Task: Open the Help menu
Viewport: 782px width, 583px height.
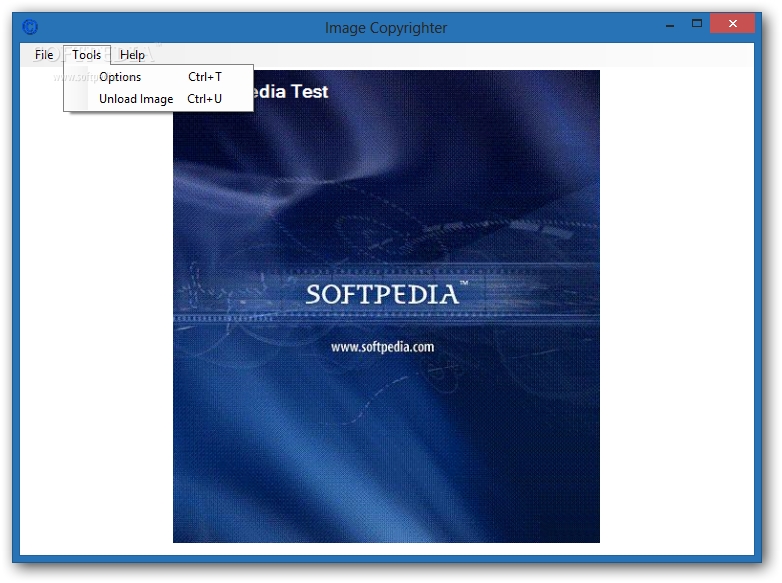Action: tap(132, 54)
